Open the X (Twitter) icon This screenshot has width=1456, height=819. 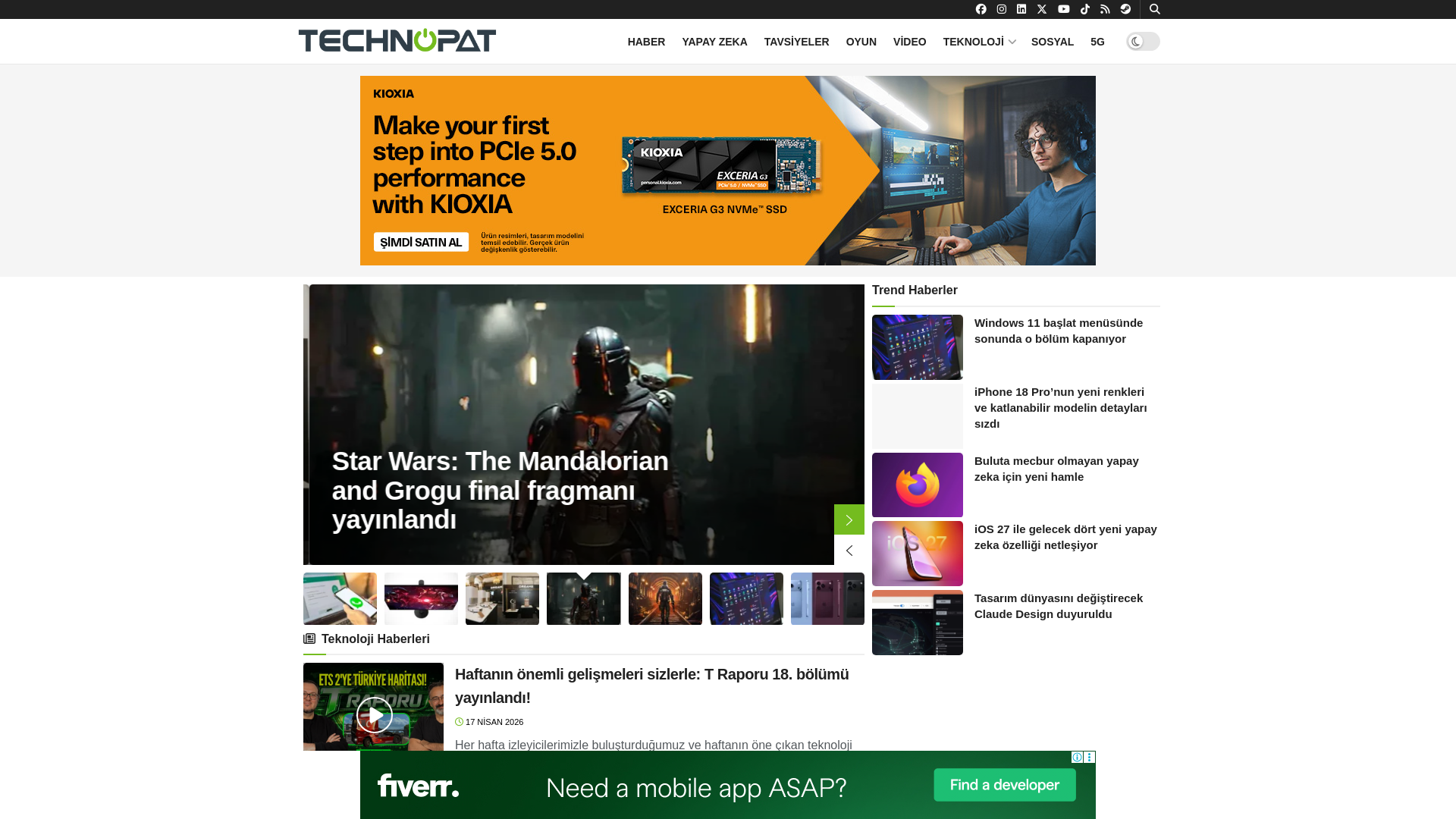1042,9
